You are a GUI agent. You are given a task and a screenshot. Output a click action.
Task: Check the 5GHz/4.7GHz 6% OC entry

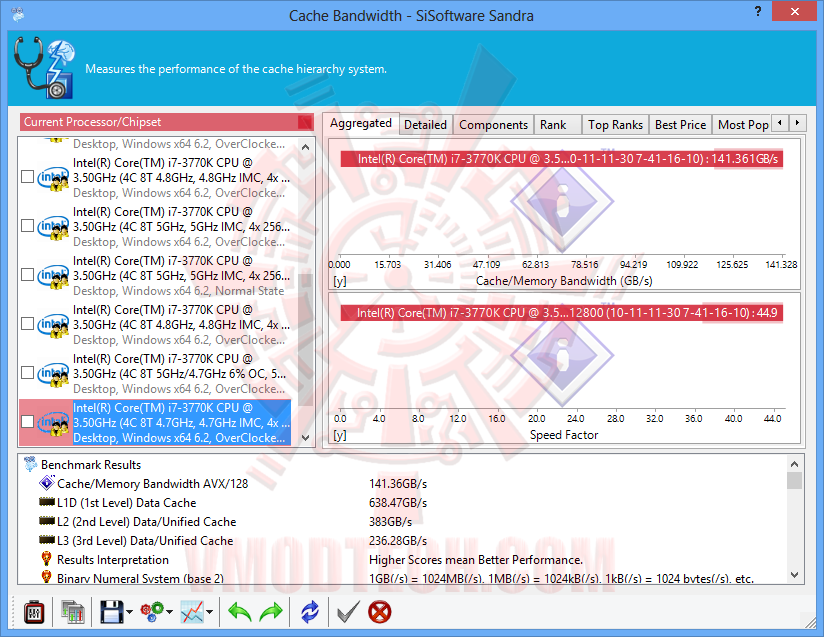pos(27,373)
